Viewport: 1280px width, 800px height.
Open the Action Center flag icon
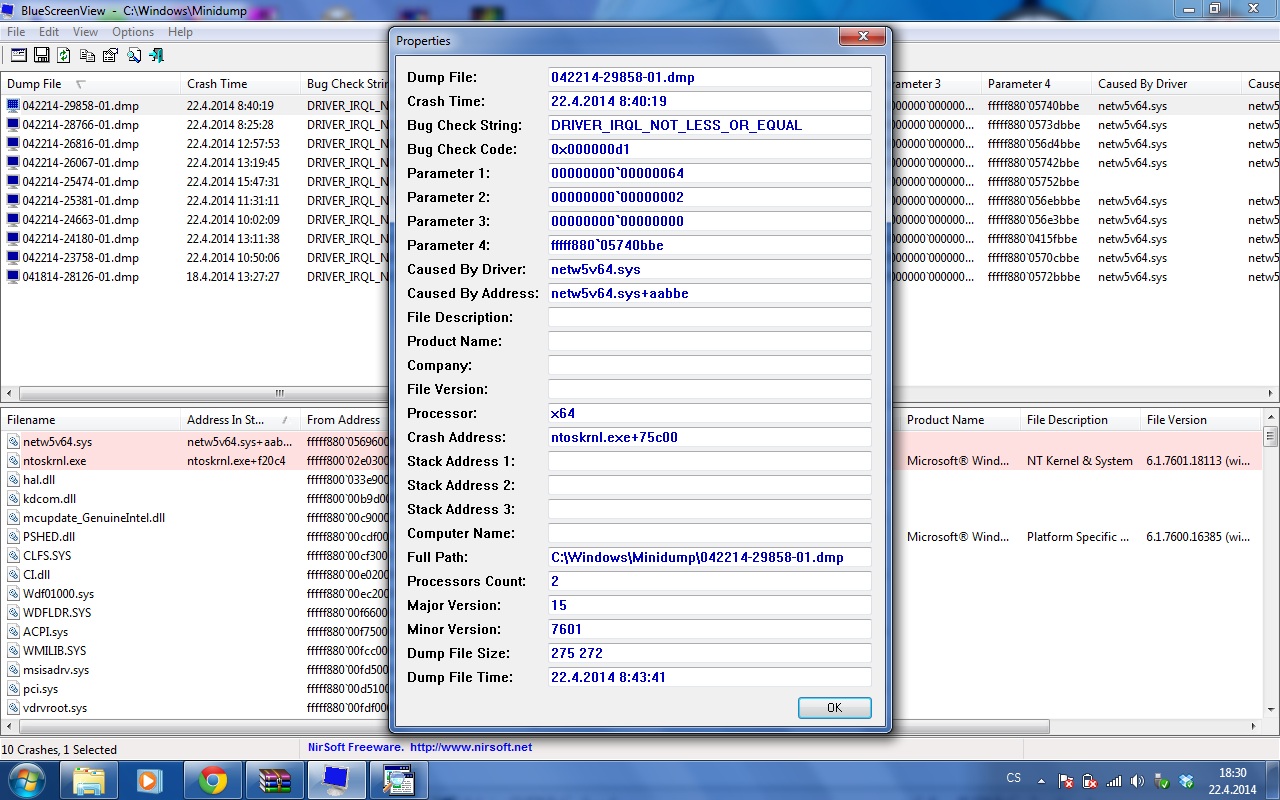coord(1066,781)
